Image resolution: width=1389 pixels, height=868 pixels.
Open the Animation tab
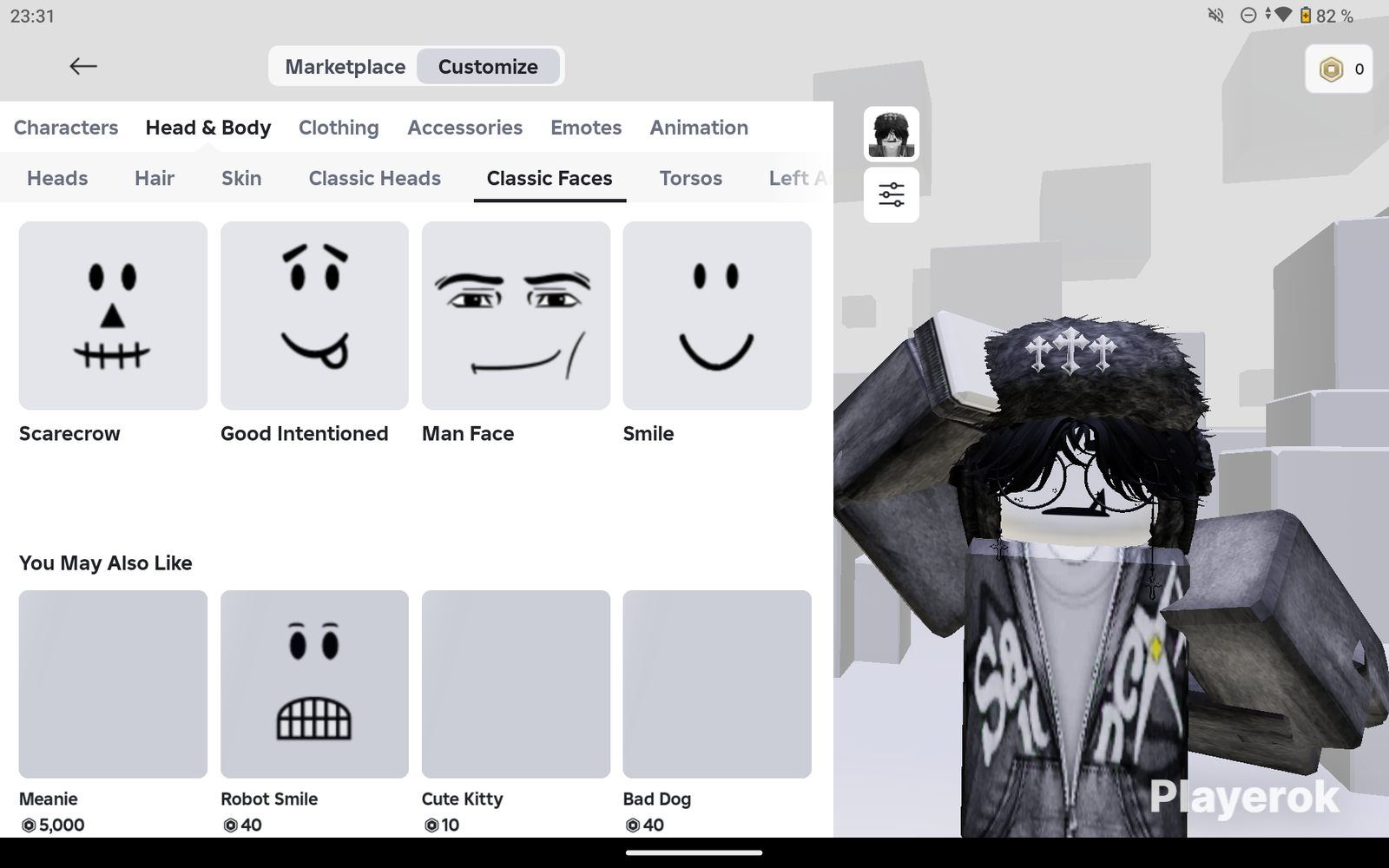point(699,128)
